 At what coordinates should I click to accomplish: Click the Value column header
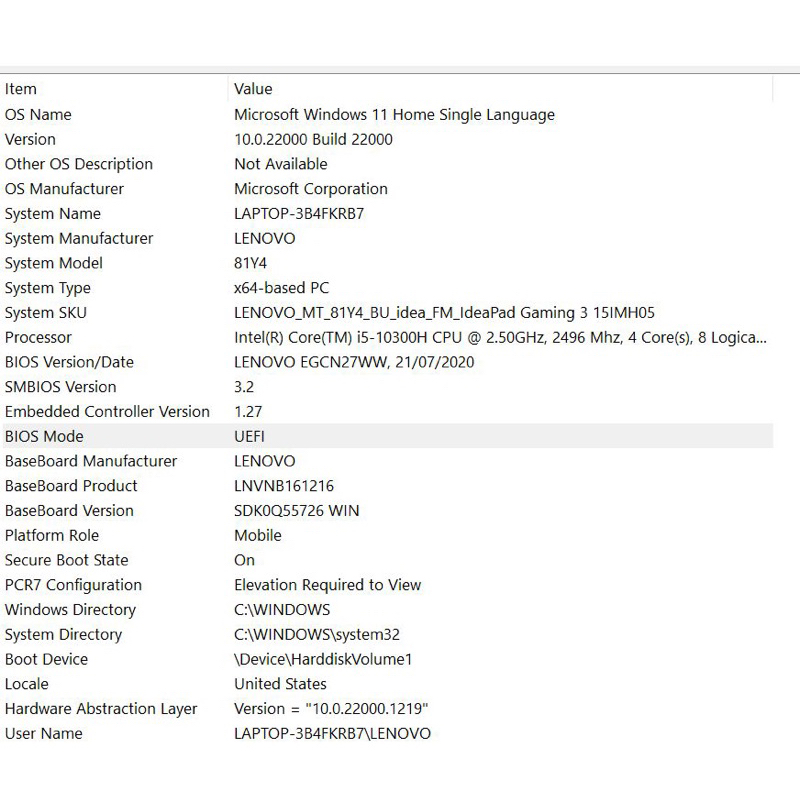click(x=253, y=89)
